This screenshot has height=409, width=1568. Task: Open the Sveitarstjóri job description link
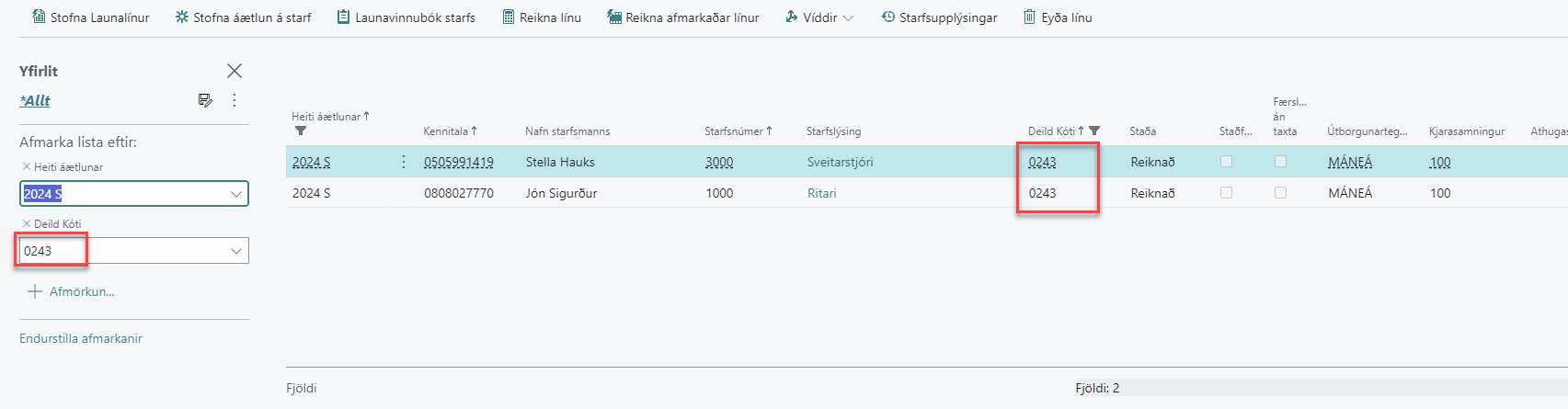[840, 162]
